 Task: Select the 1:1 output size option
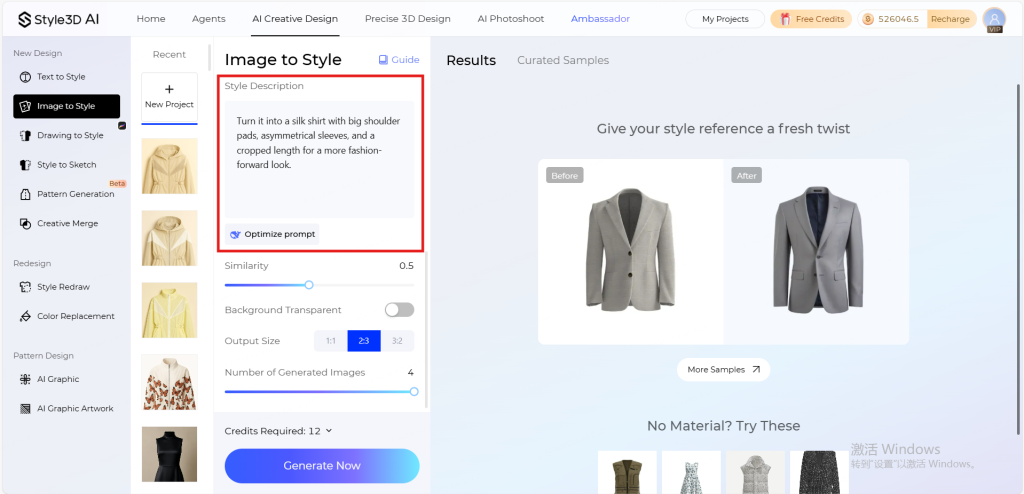coord(330,341)
